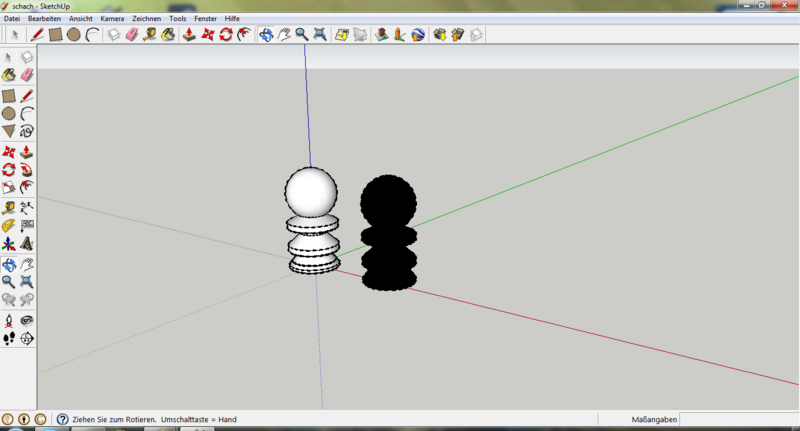Open the Hilfe menu
This screenshot has width=800, height=431.
coord(232,19)
